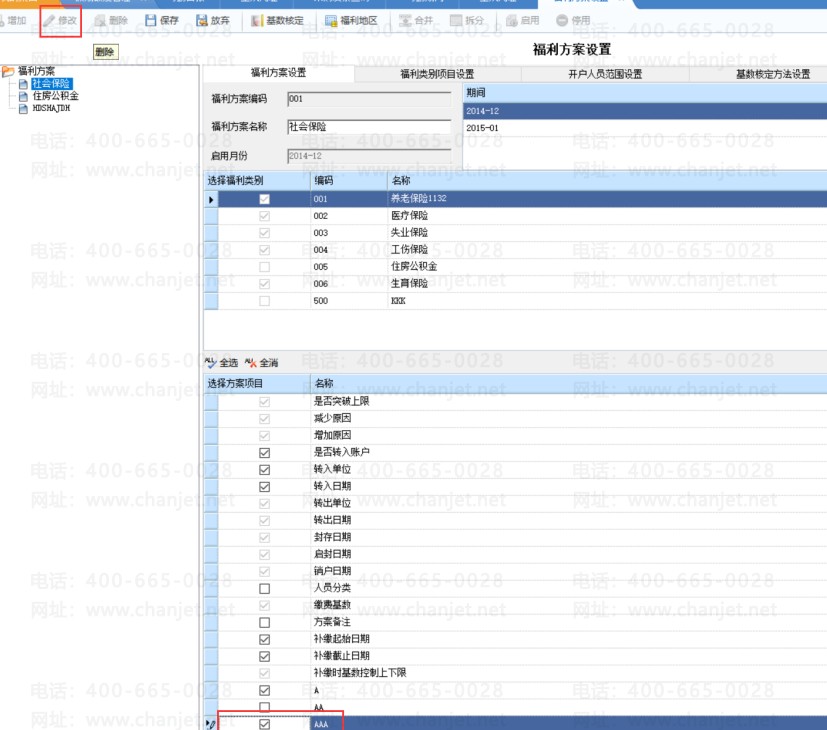Screen dimensions: 827x730
Task: Tick the 住房公积金 welfare category checkbox
Action: pyautogui.click(x=264, y=267)
